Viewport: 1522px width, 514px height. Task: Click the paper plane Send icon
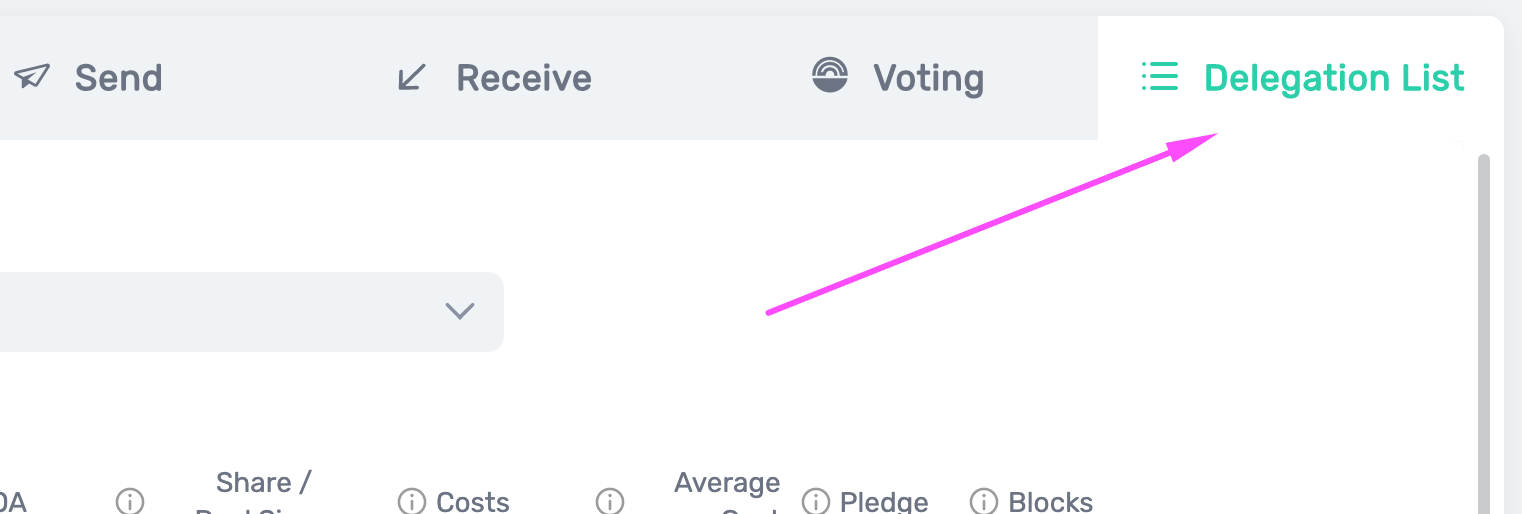coord(32,77)
